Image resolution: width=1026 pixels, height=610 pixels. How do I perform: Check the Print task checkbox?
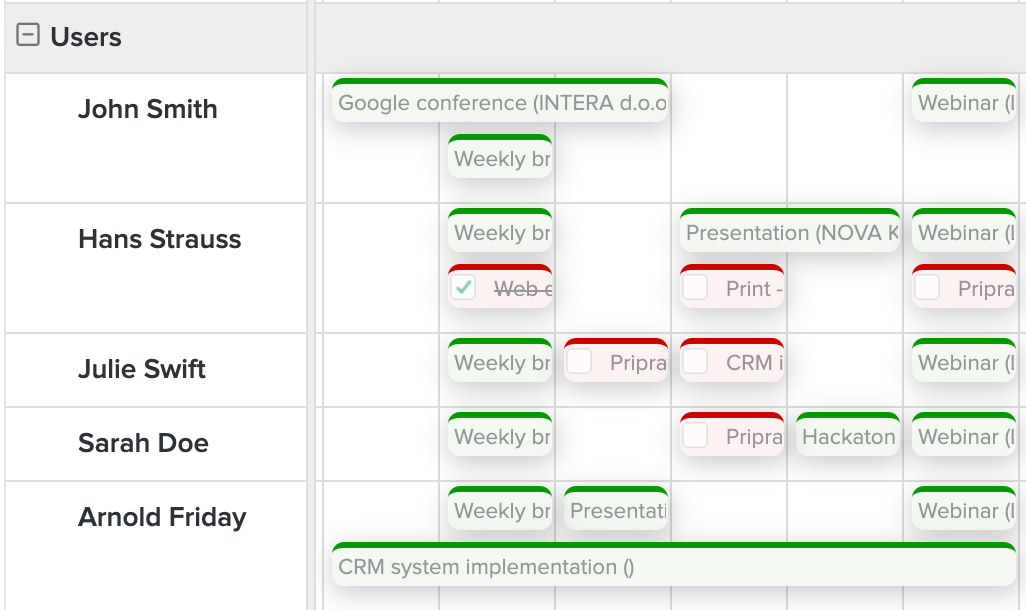point(695,287)
